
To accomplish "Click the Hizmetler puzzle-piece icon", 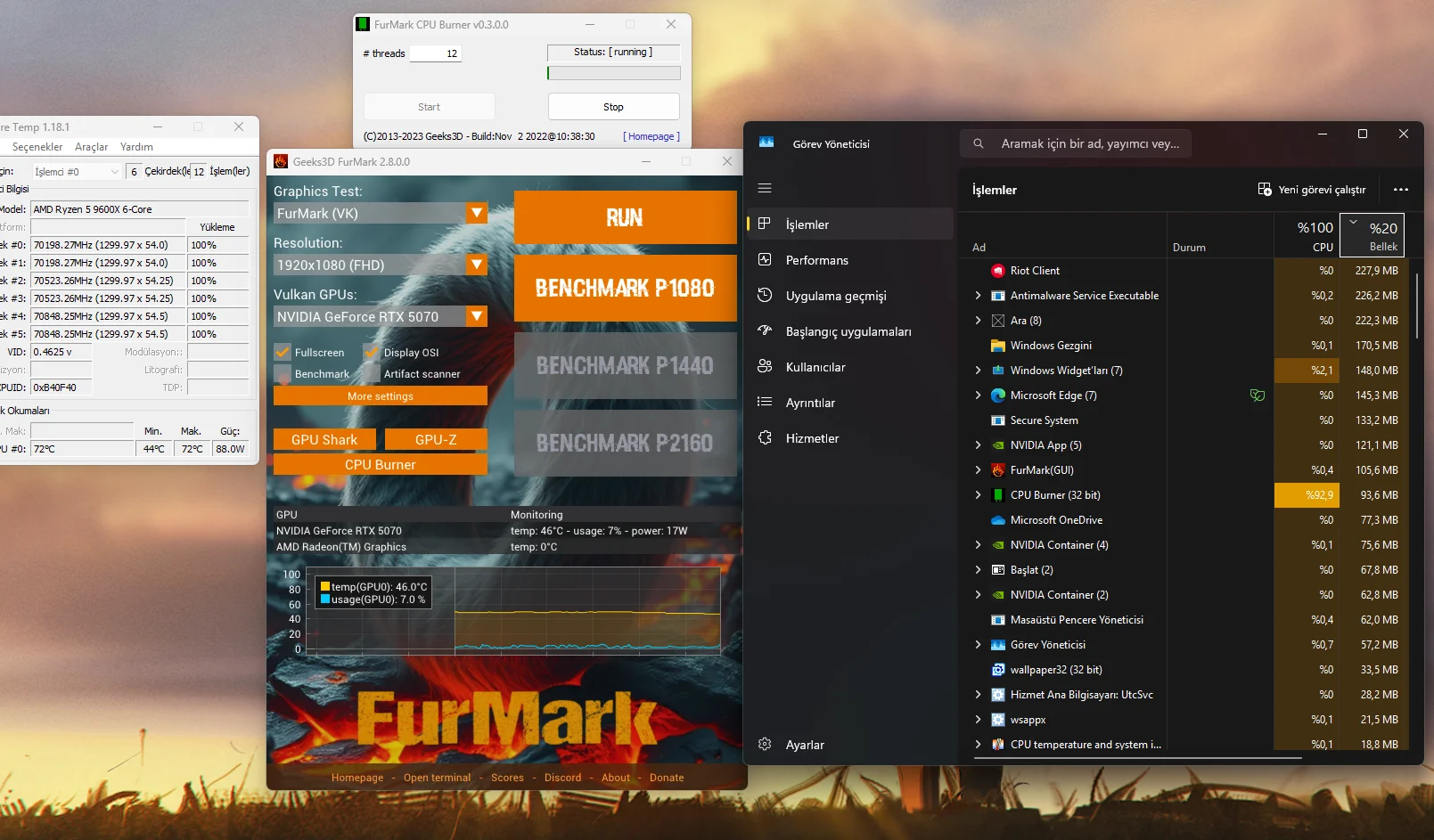I will pyautogui.click(x=765, y=437).
